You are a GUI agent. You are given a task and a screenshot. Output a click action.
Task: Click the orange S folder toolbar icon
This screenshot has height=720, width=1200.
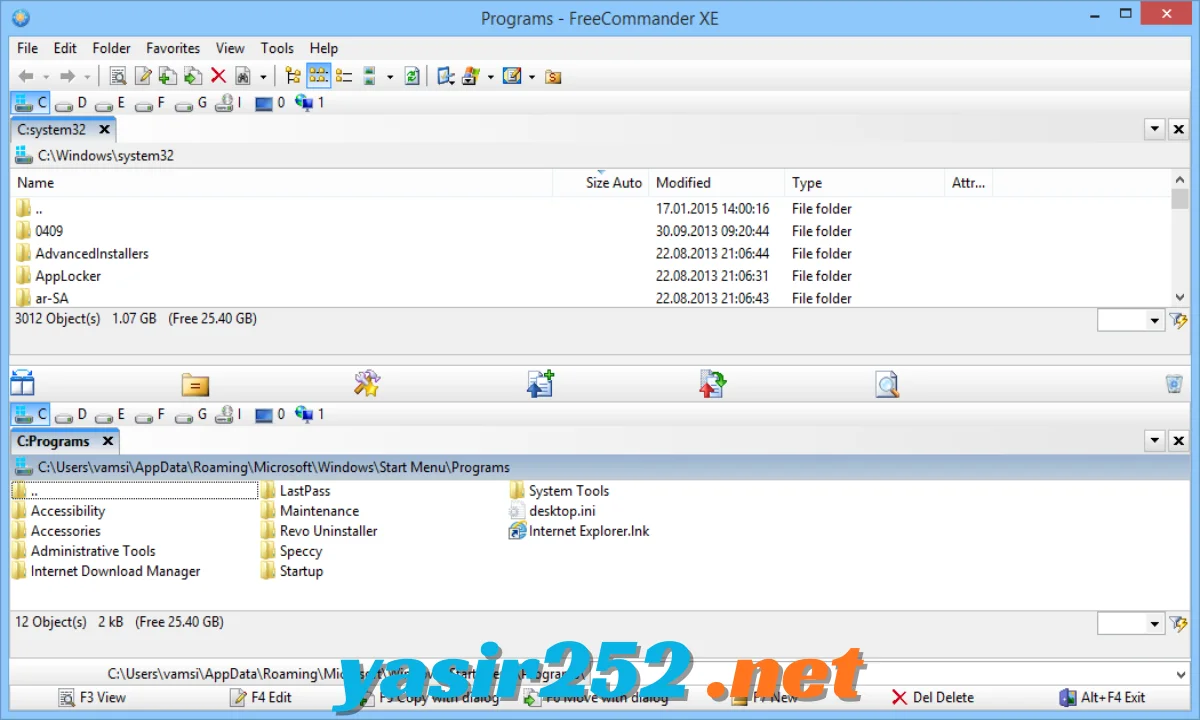[x=553, y=76]
